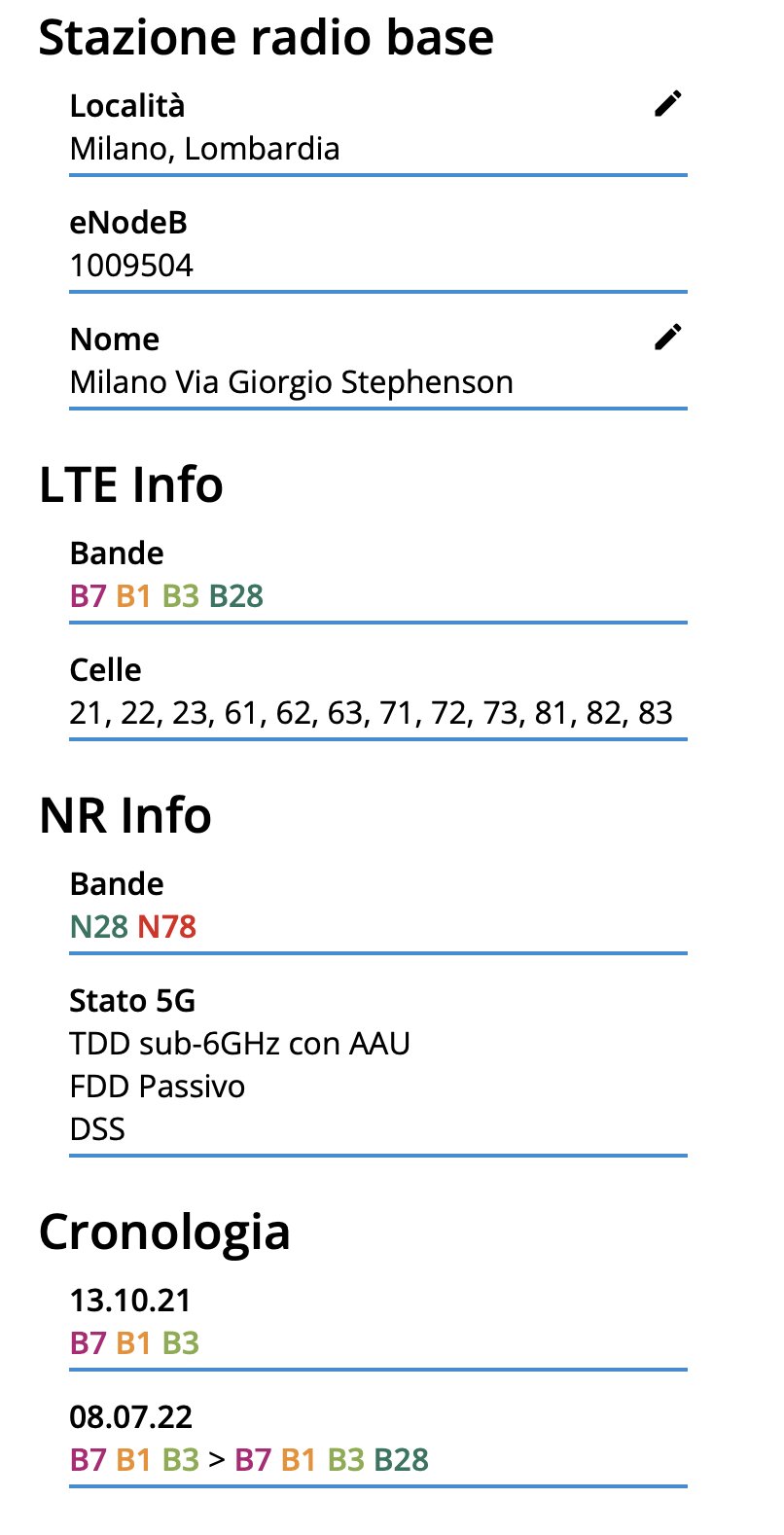Click the Cronologia section heading
This screenshot has height=1535, width=784.
click(164, 1232)
